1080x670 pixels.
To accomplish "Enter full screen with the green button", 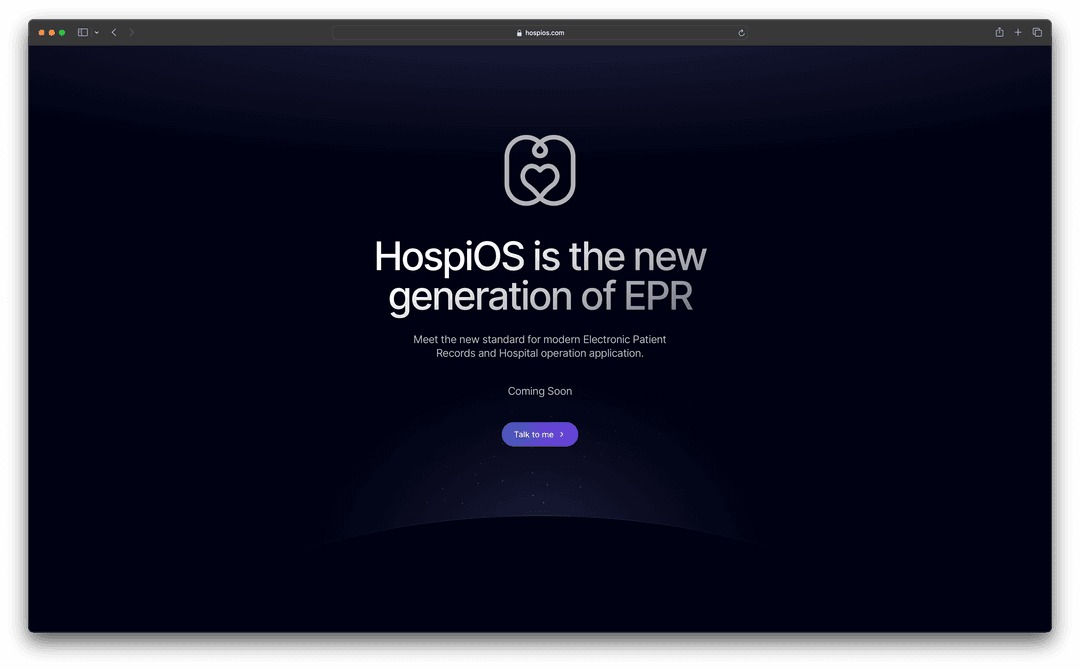I will point(62,33).
